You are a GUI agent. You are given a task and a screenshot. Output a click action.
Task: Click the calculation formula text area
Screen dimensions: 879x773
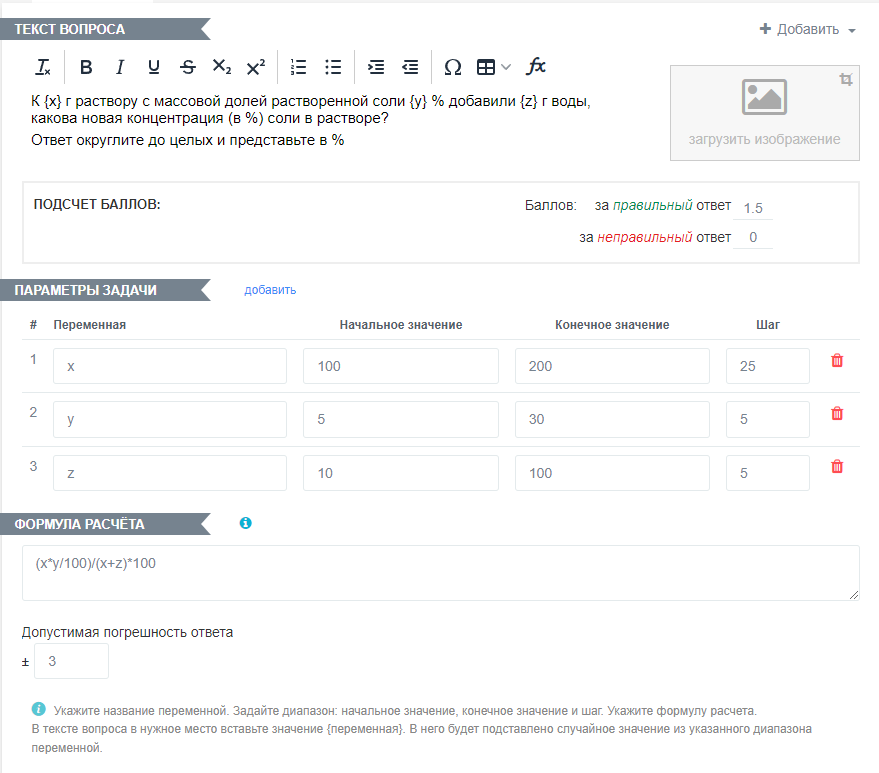[x=441, y=573]
